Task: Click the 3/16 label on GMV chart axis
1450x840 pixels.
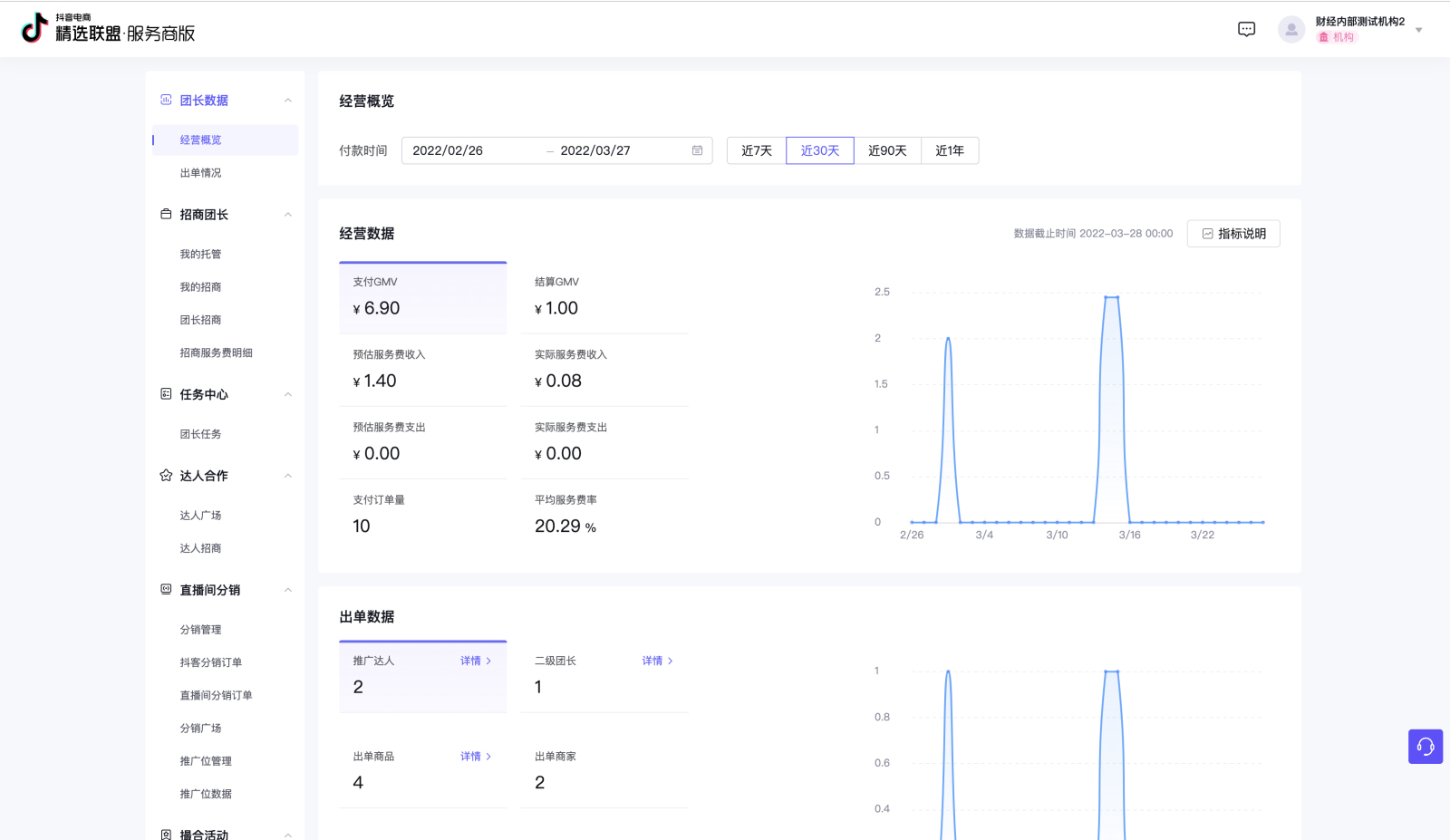Action: 1129,536
